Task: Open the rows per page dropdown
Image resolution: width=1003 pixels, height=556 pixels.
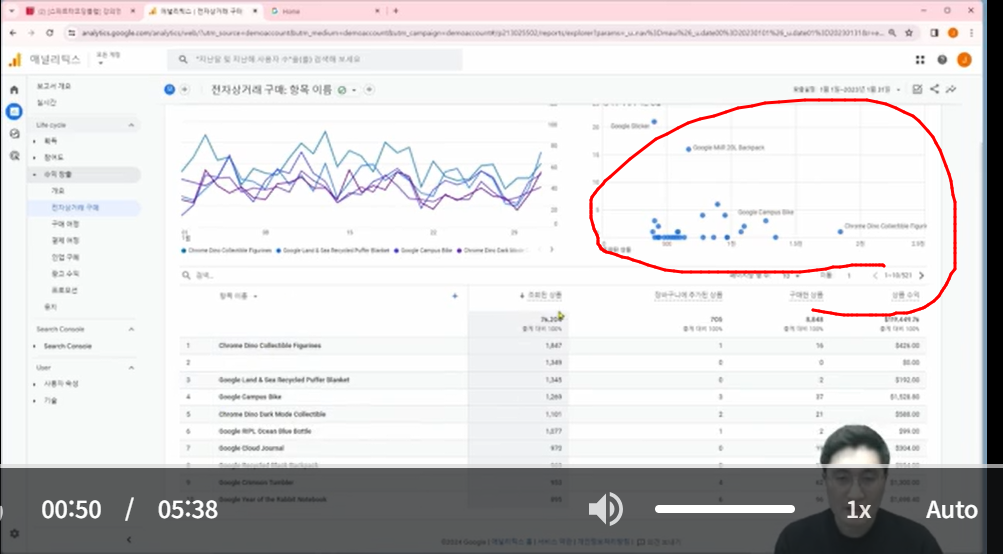Action: pyautogui.click(x=791, y=276)
